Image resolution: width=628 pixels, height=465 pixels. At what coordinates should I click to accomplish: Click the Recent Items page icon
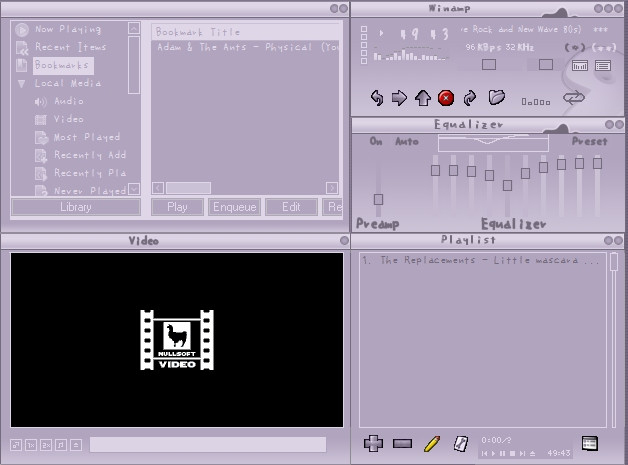point(22,48)
